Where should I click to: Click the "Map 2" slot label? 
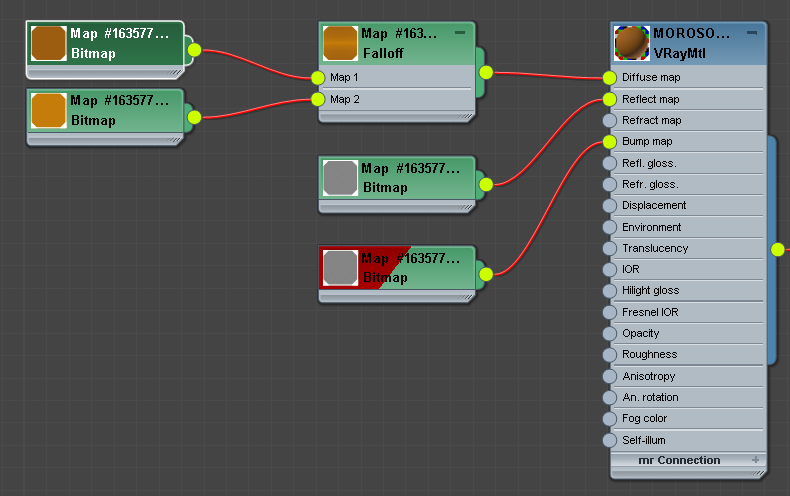(345, 99)
